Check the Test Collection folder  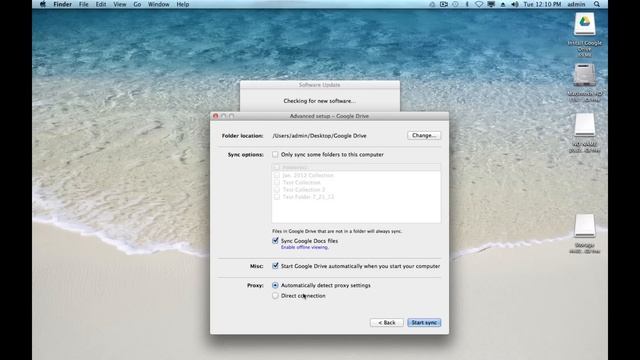click(277, 182)
